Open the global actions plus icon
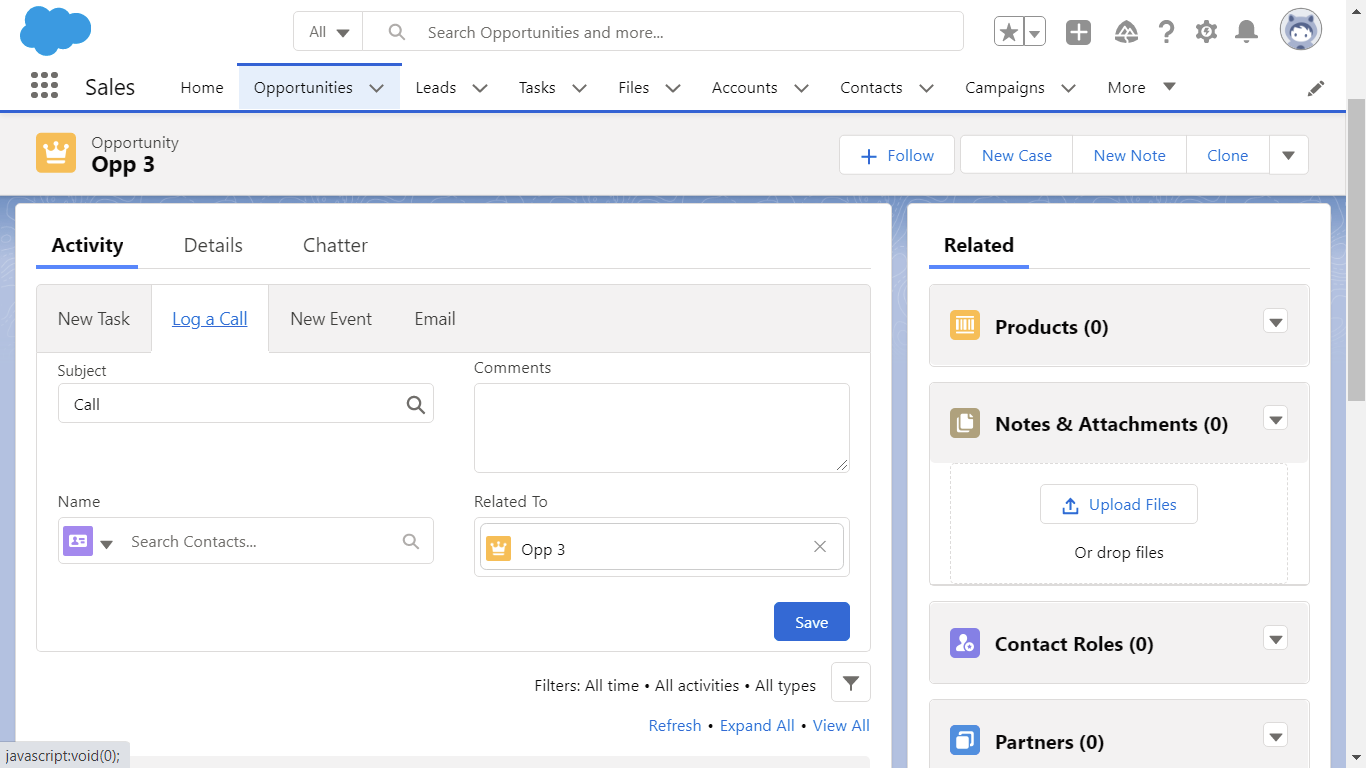This screenshot has height=768, width=1366. point(1078,32)
